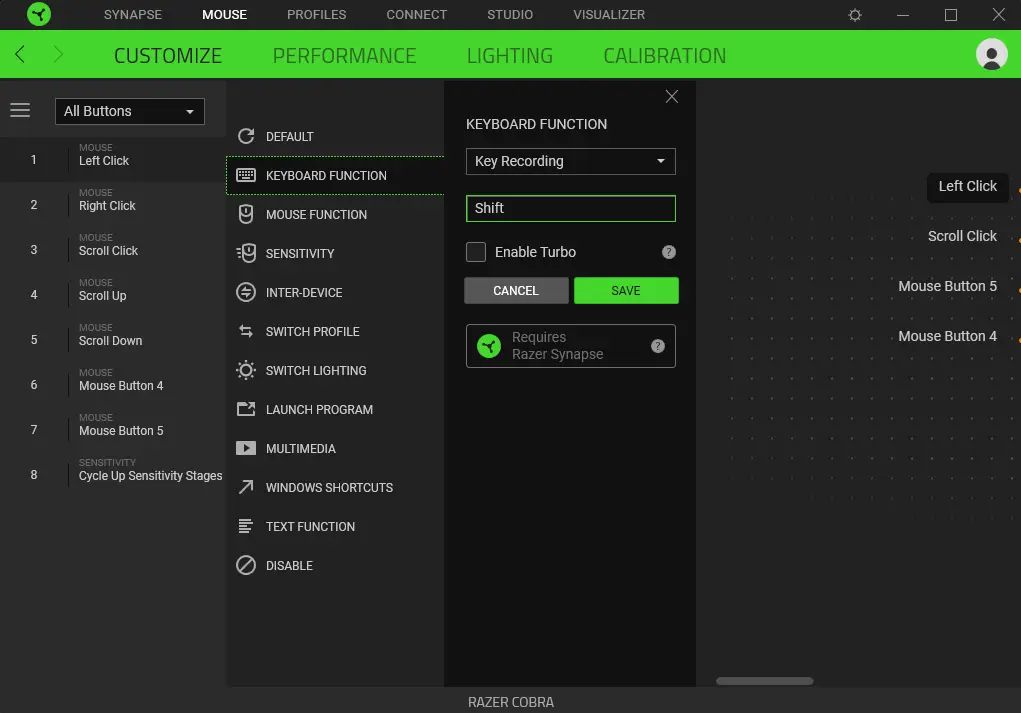Open the user profile avatar

[x=991, y=54]
